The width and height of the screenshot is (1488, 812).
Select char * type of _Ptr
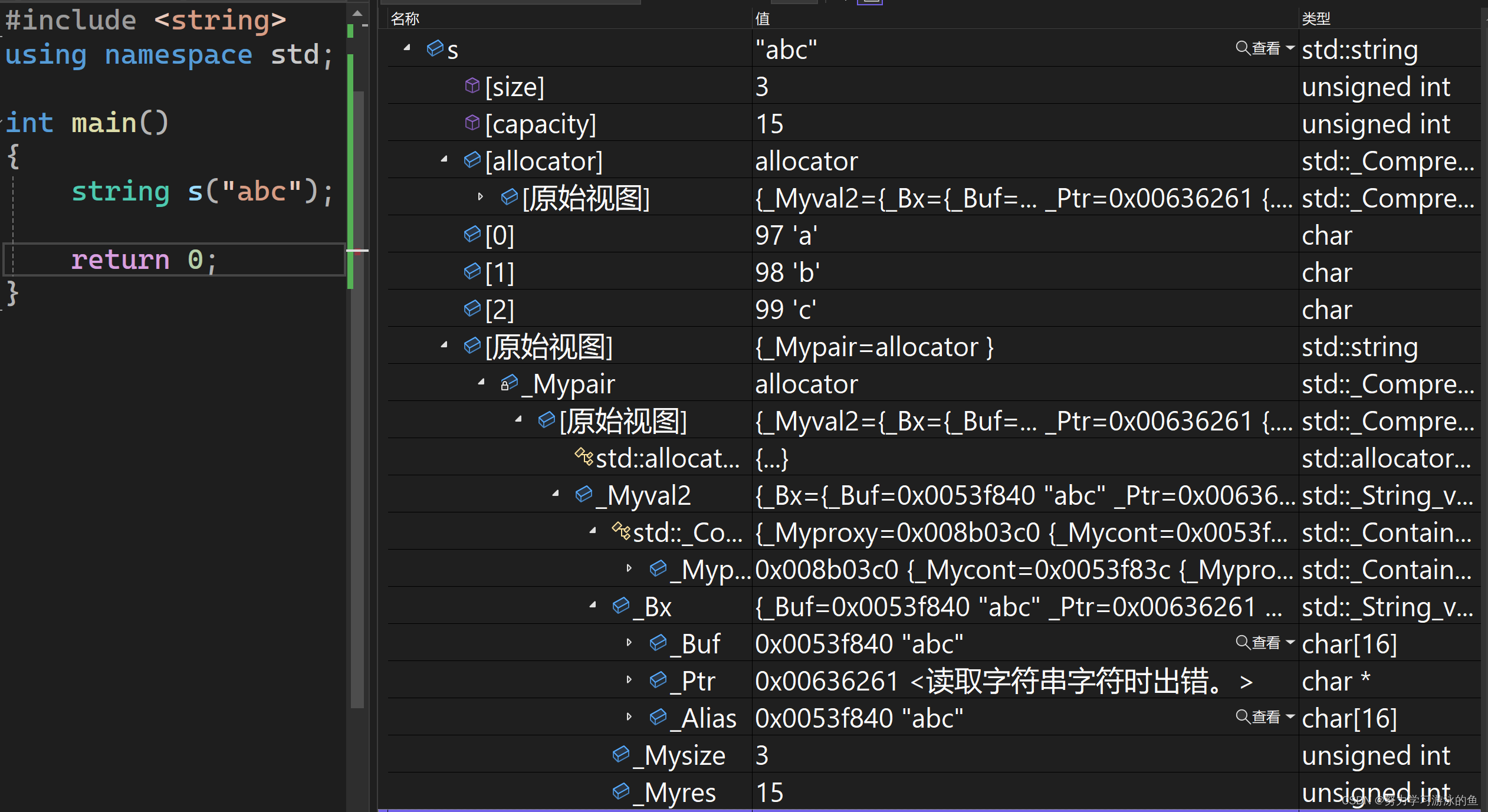(x=1336, y=681)
